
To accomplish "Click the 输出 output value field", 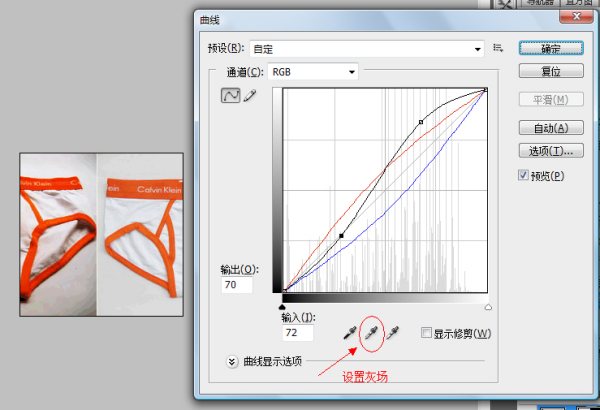I will tap(237, 285).
